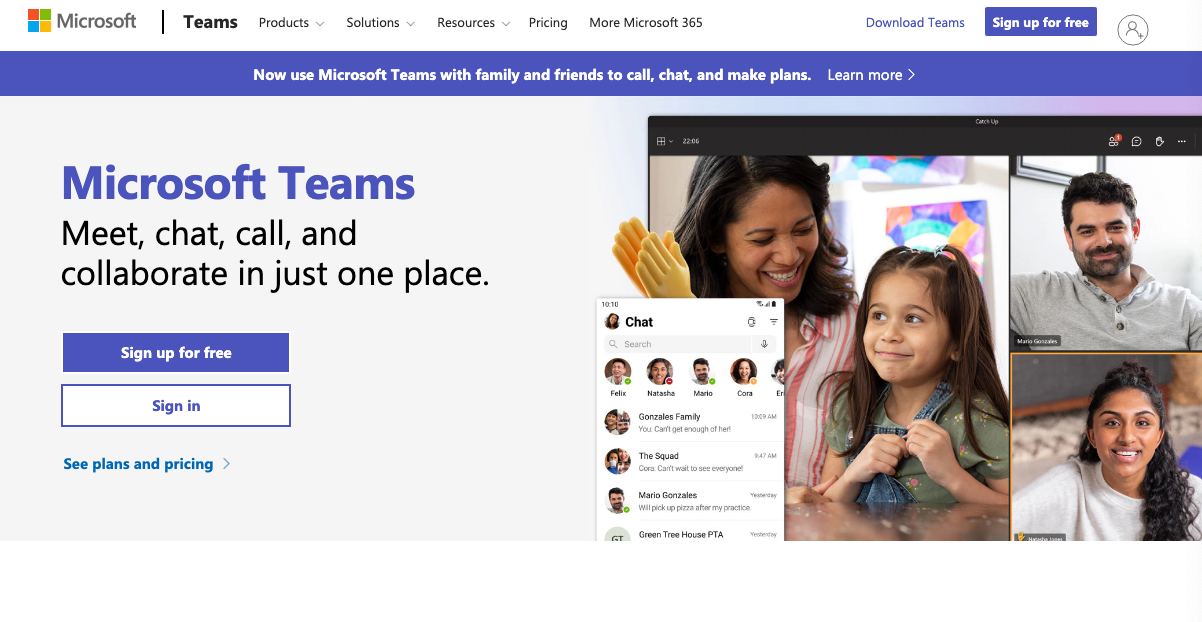Click the large Sign up for free button
Screen dimensions: 1202x622
click(x=176, y=353)
